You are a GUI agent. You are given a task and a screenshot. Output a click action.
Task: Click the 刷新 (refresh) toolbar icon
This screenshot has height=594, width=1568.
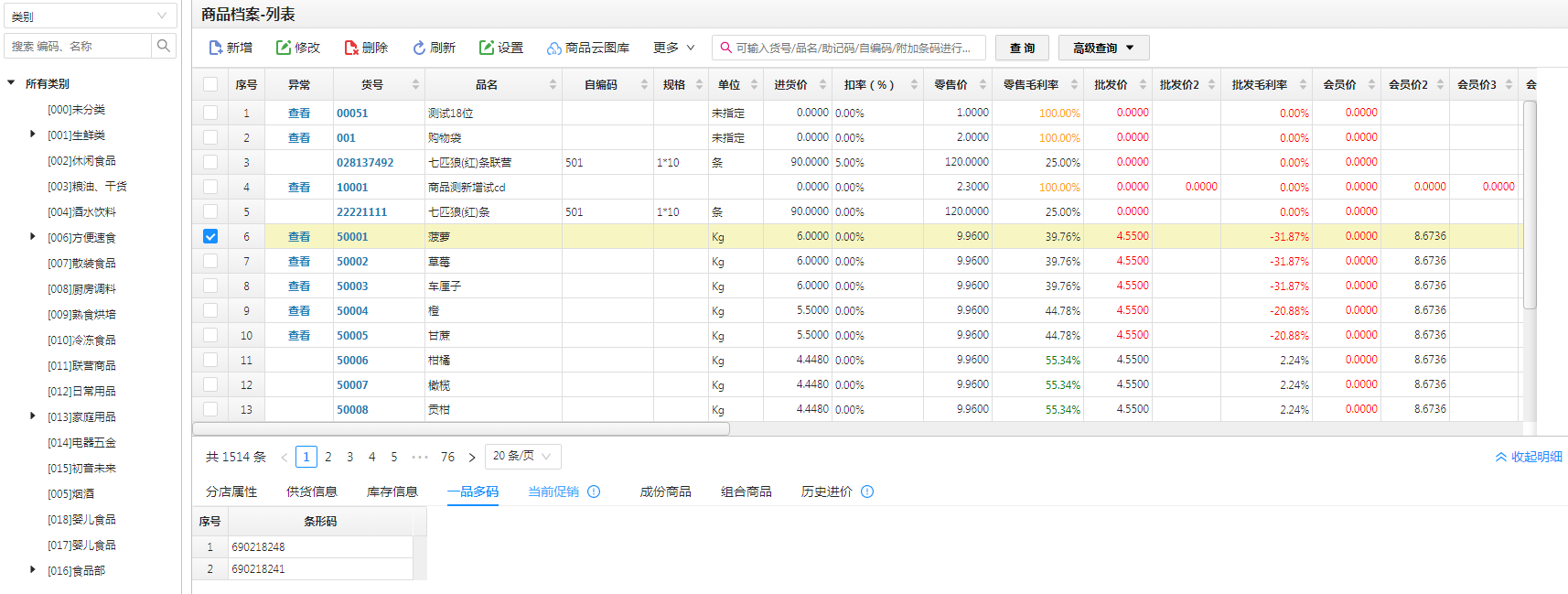[x=419, y=48]
